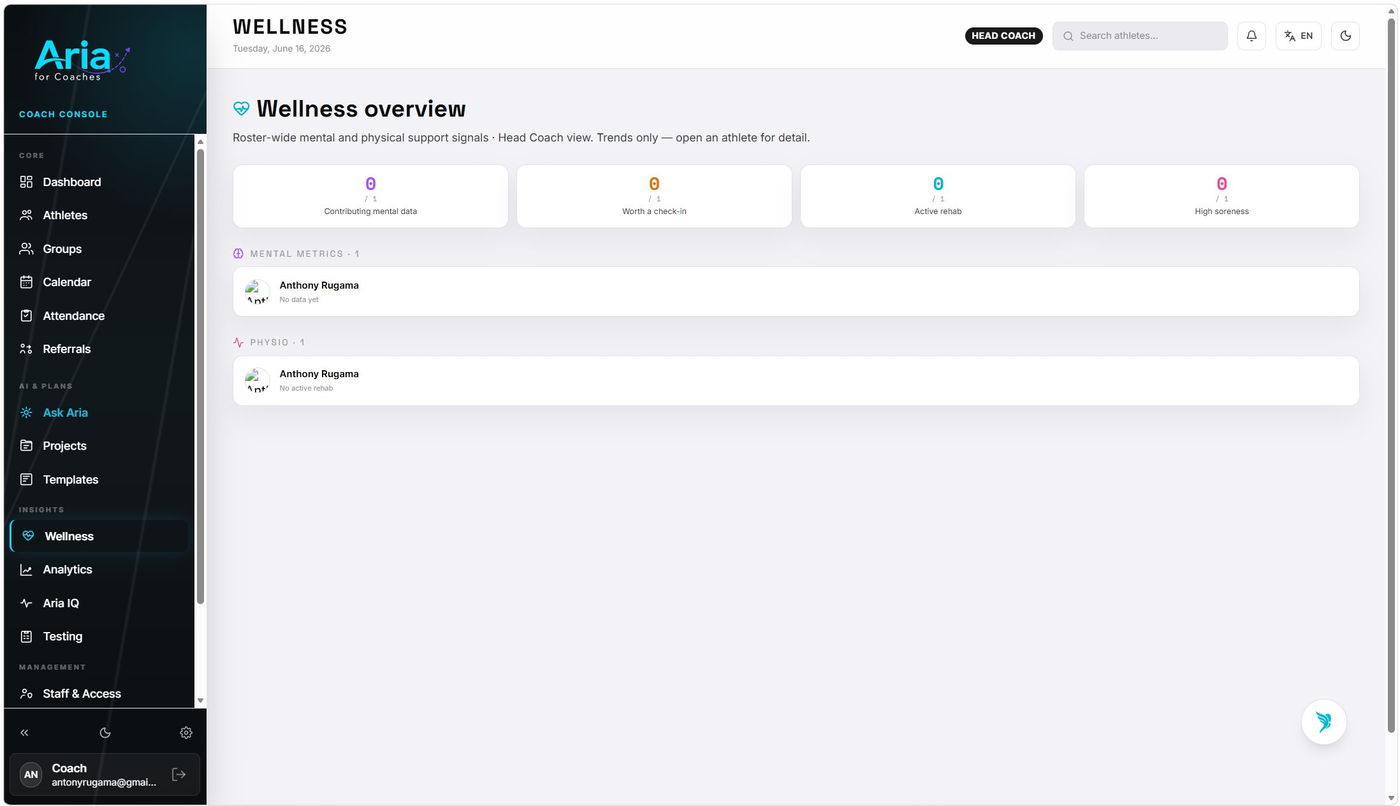Click the HEAD COACH role badge

pyautogui.click(x=1003, y=36)
